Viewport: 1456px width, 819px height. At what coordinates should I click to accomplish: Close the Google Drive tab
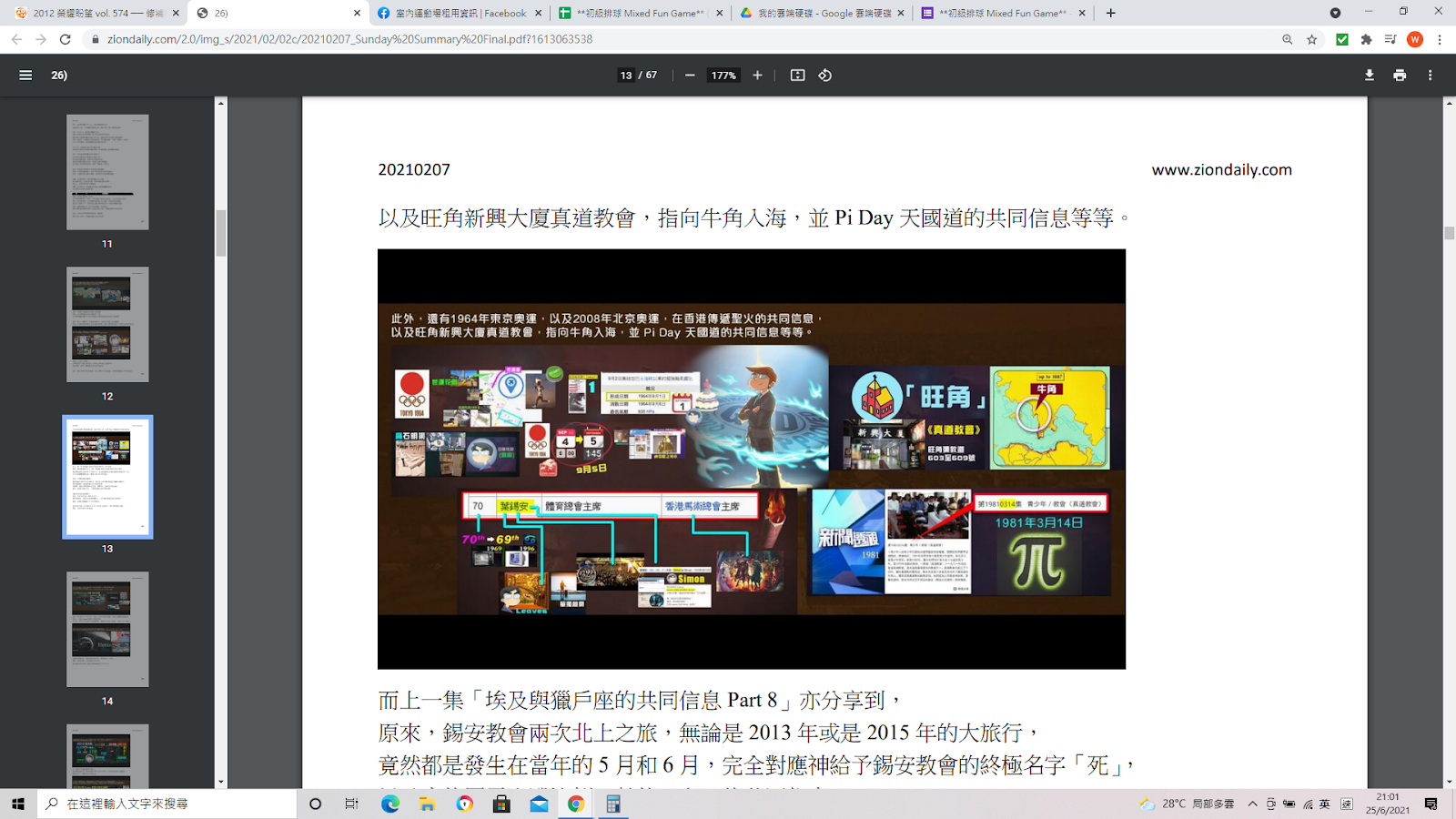pyautogui.click(x=901, y=13)
